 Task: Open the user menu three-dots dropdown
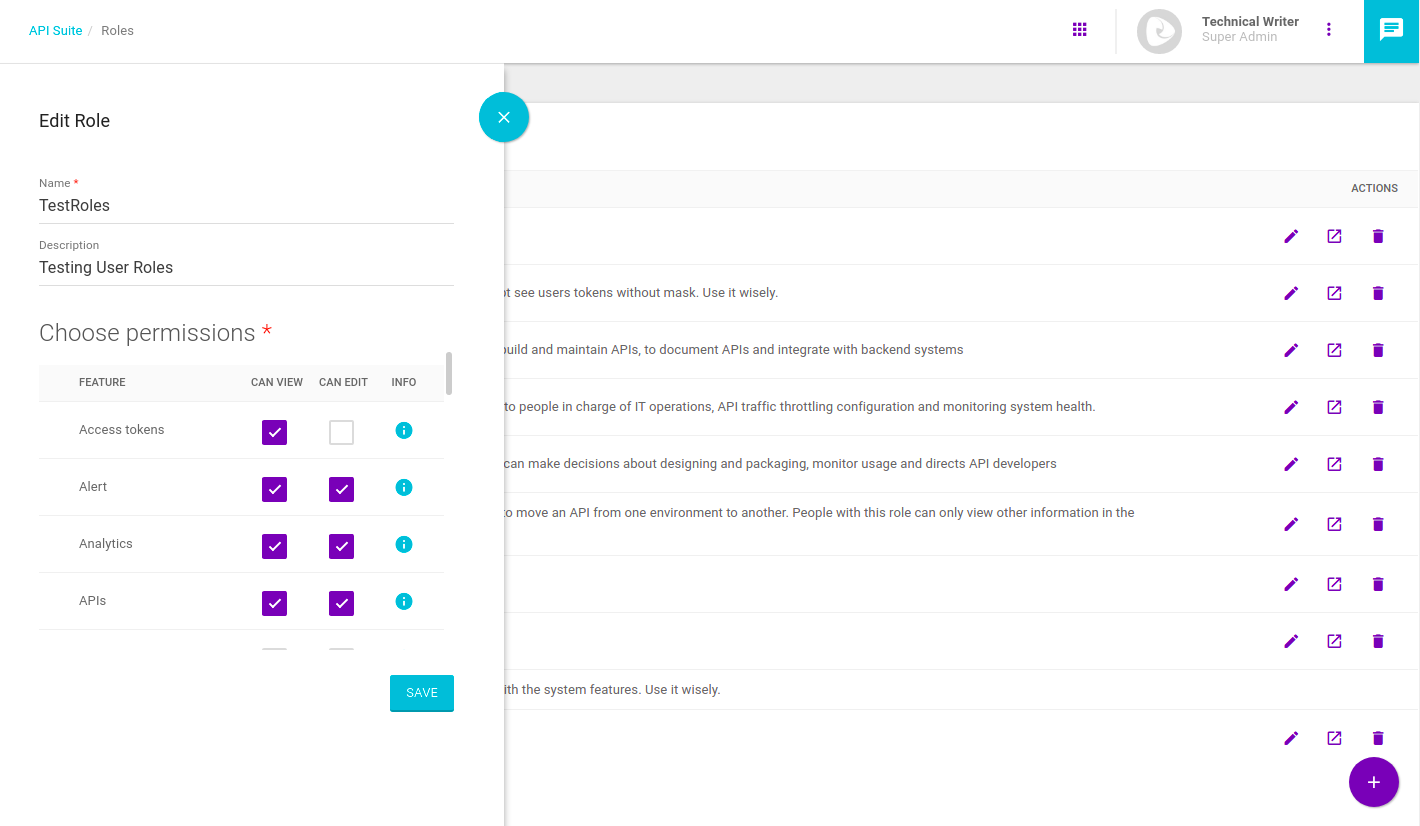pos(1329,30)
